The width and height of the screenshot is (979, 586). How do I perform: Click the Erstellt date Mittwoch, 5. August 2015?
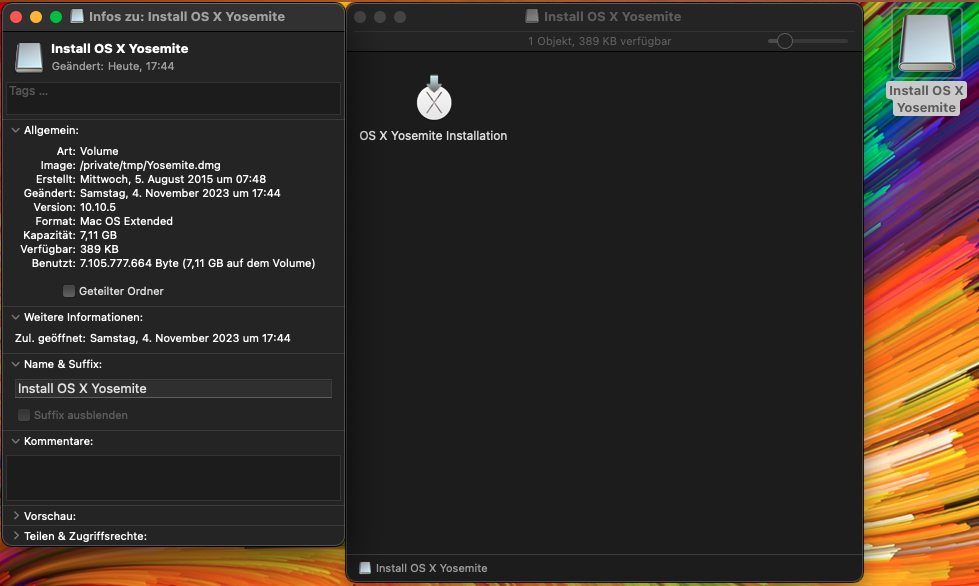(173, 179)
